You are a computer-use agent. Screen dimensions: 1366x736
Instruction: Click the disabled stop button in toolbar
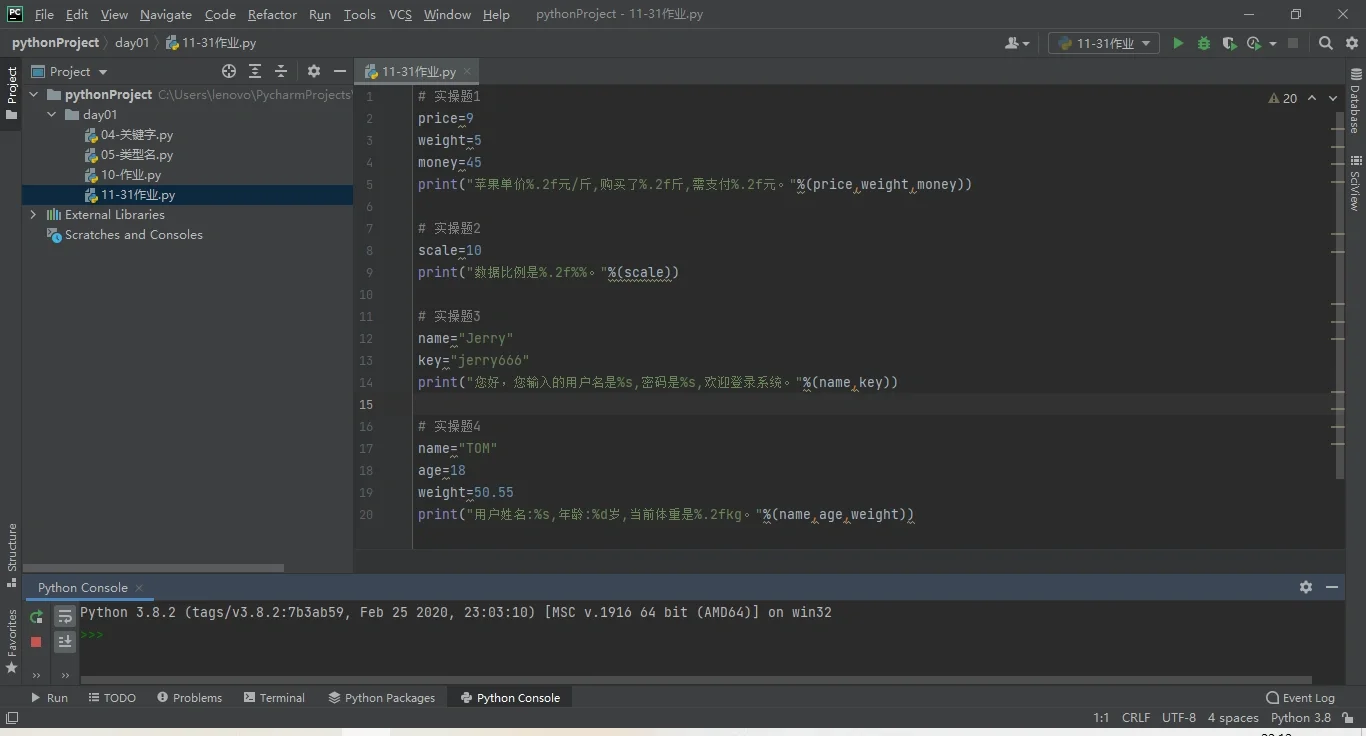coord(1293,43)
